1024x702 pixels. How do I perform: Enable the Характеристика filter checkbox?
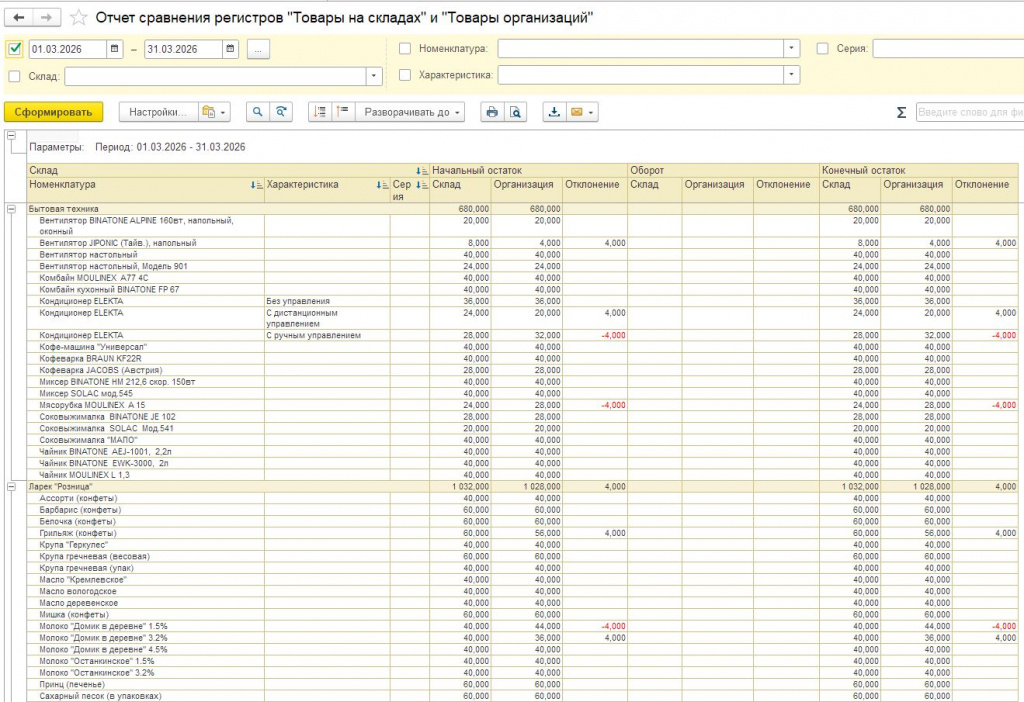pyautogui.click(x=405, y=75)
